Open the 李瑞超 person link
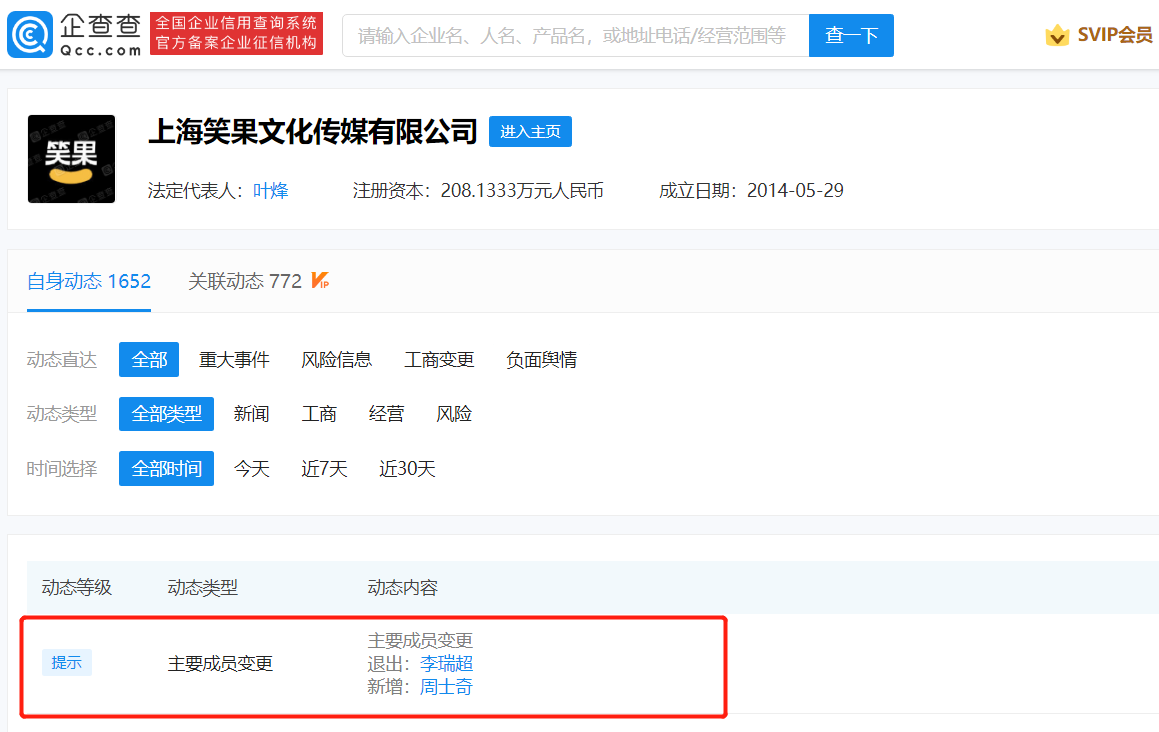The height and width of the screenshot is (732, 1159). (446, 664)
